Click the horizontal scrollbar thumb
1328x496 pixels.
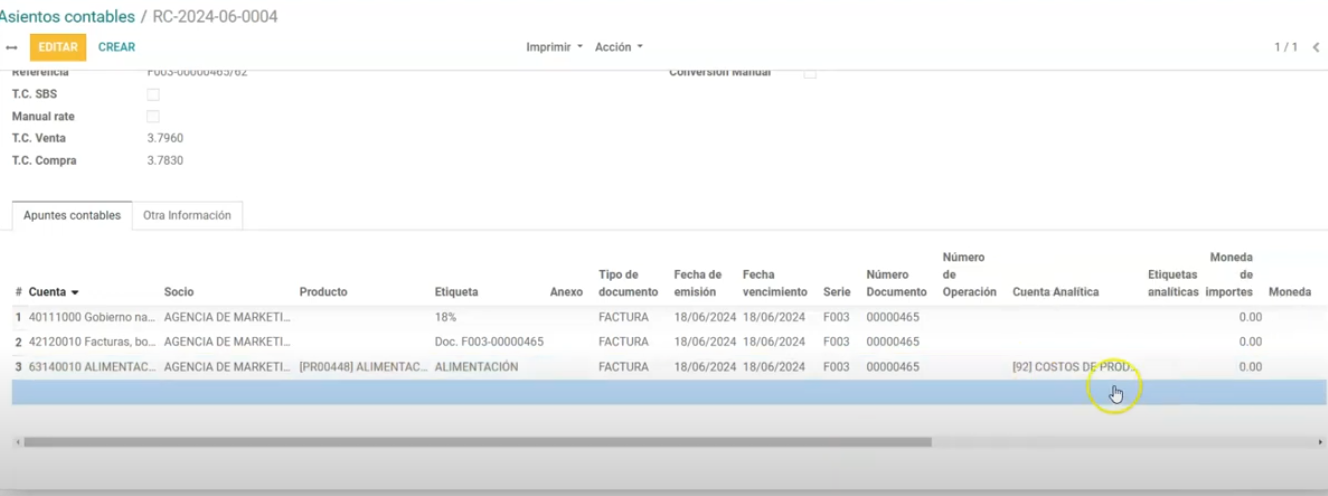[x=477, y=441]
